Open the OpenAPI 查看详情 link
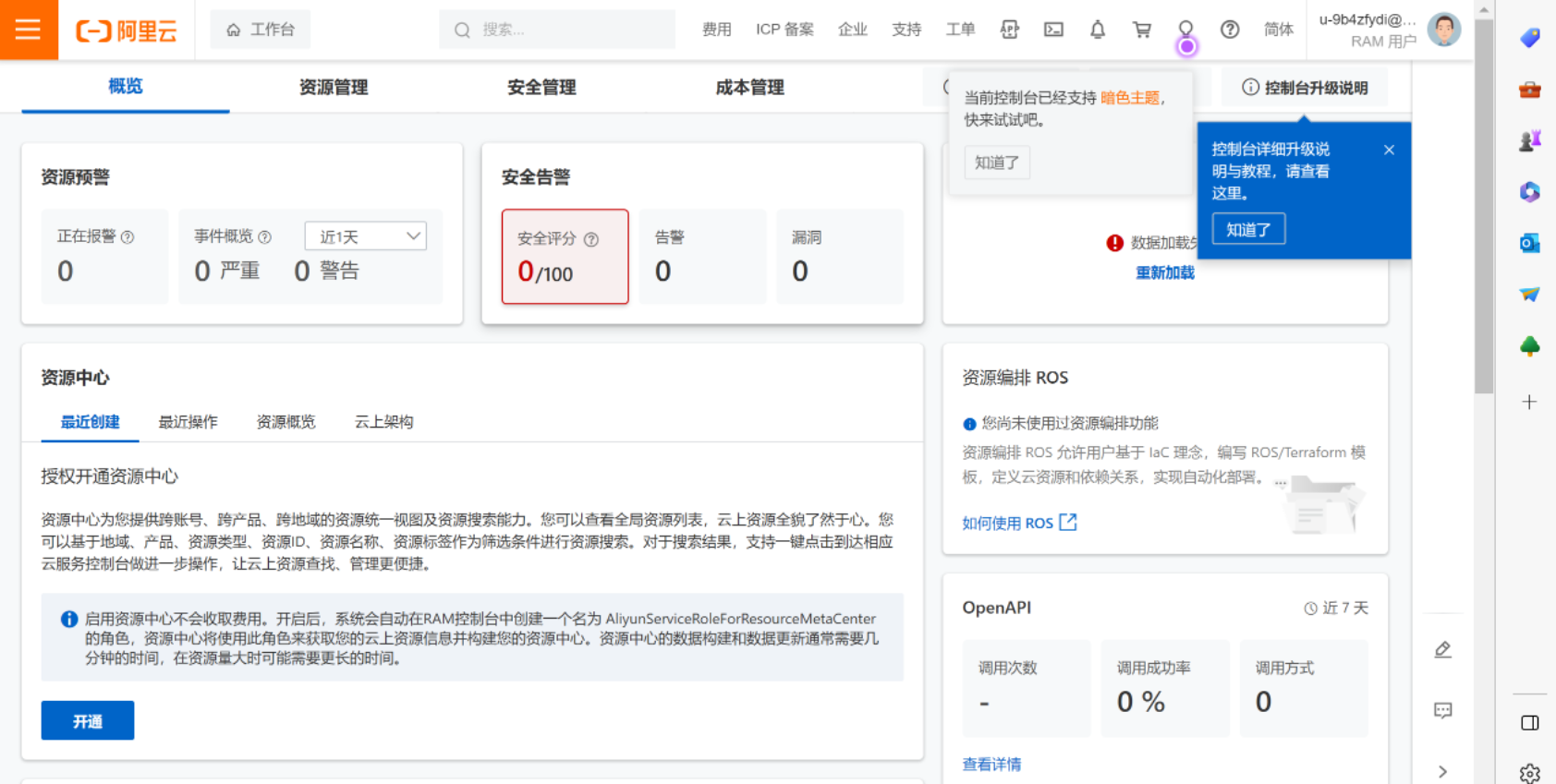The width and height of the screenshot is (1556, 784). tap(991, 764)
